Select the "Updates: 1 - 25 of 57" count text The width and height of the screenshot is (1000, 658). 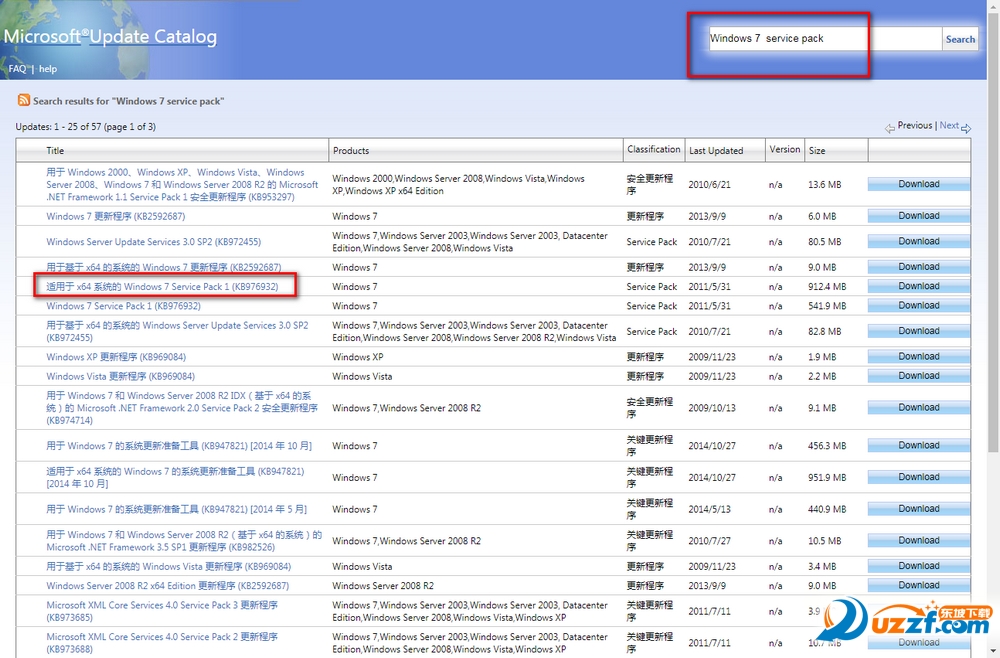(85, 127)
